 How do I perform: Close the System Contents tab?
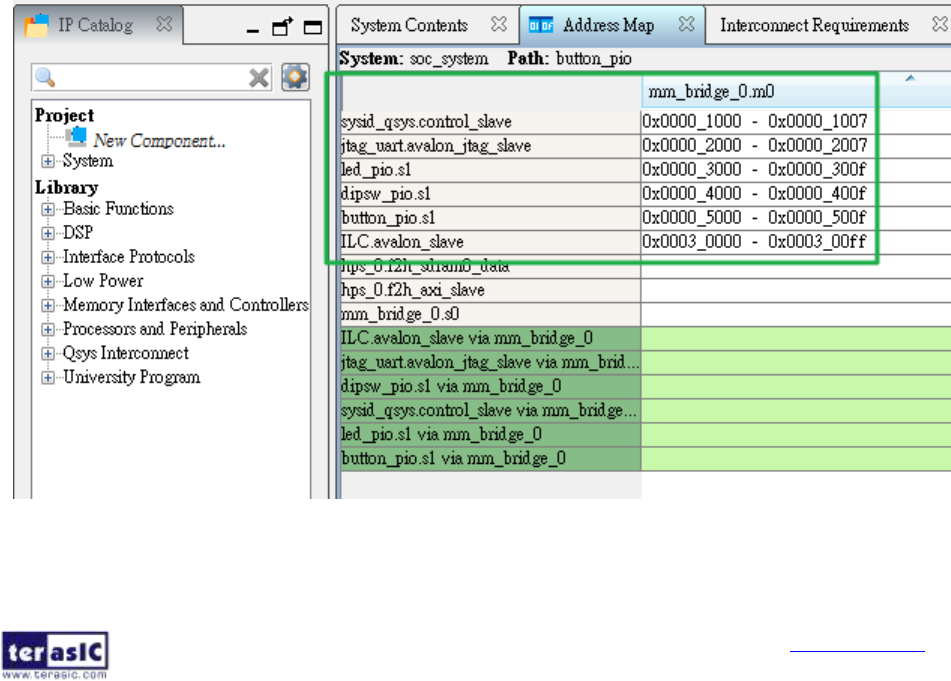499,24
